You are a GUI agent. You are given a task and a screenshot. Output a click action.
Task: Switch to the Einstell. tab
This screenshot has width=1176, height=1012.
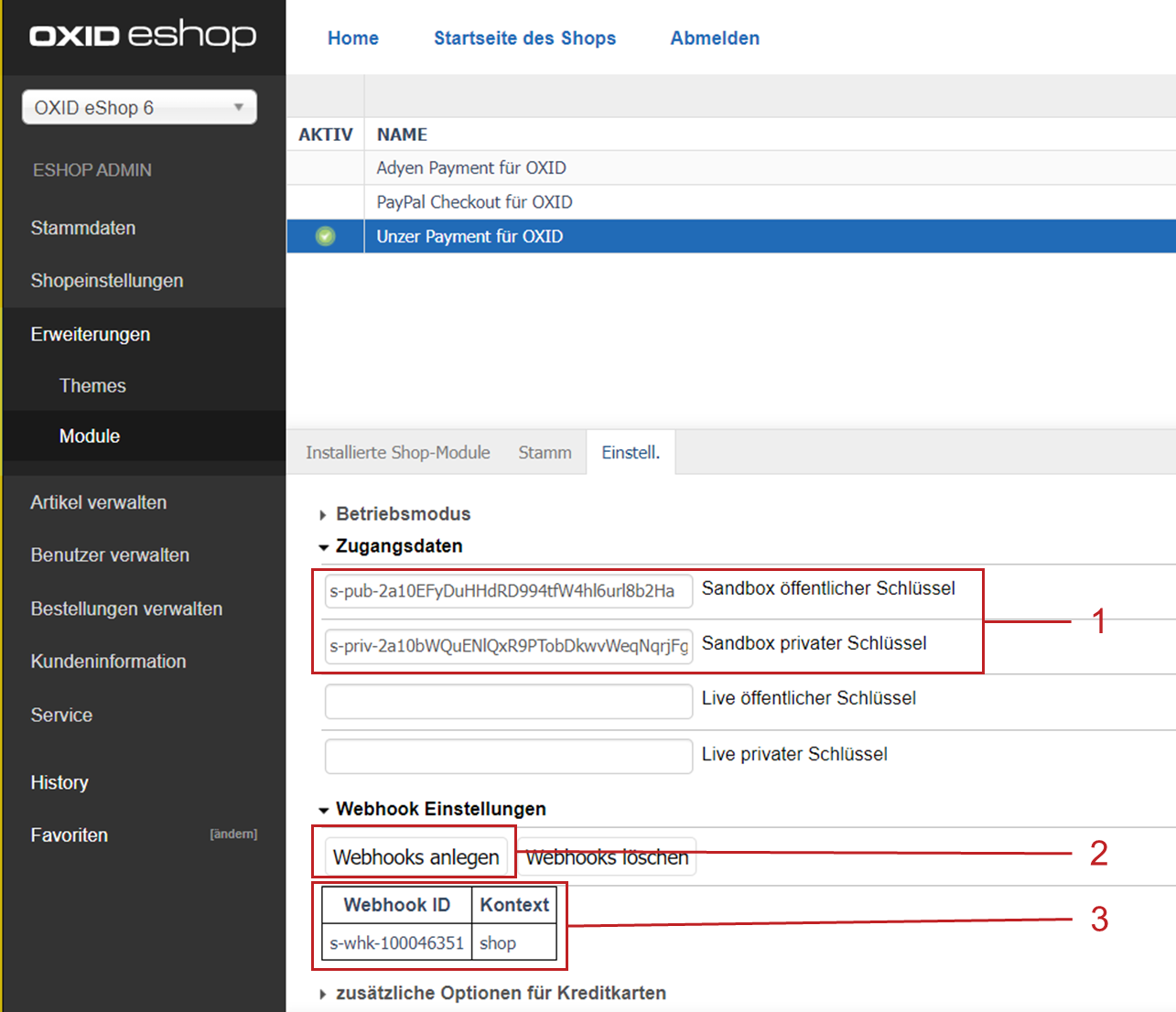coord(631,453)
